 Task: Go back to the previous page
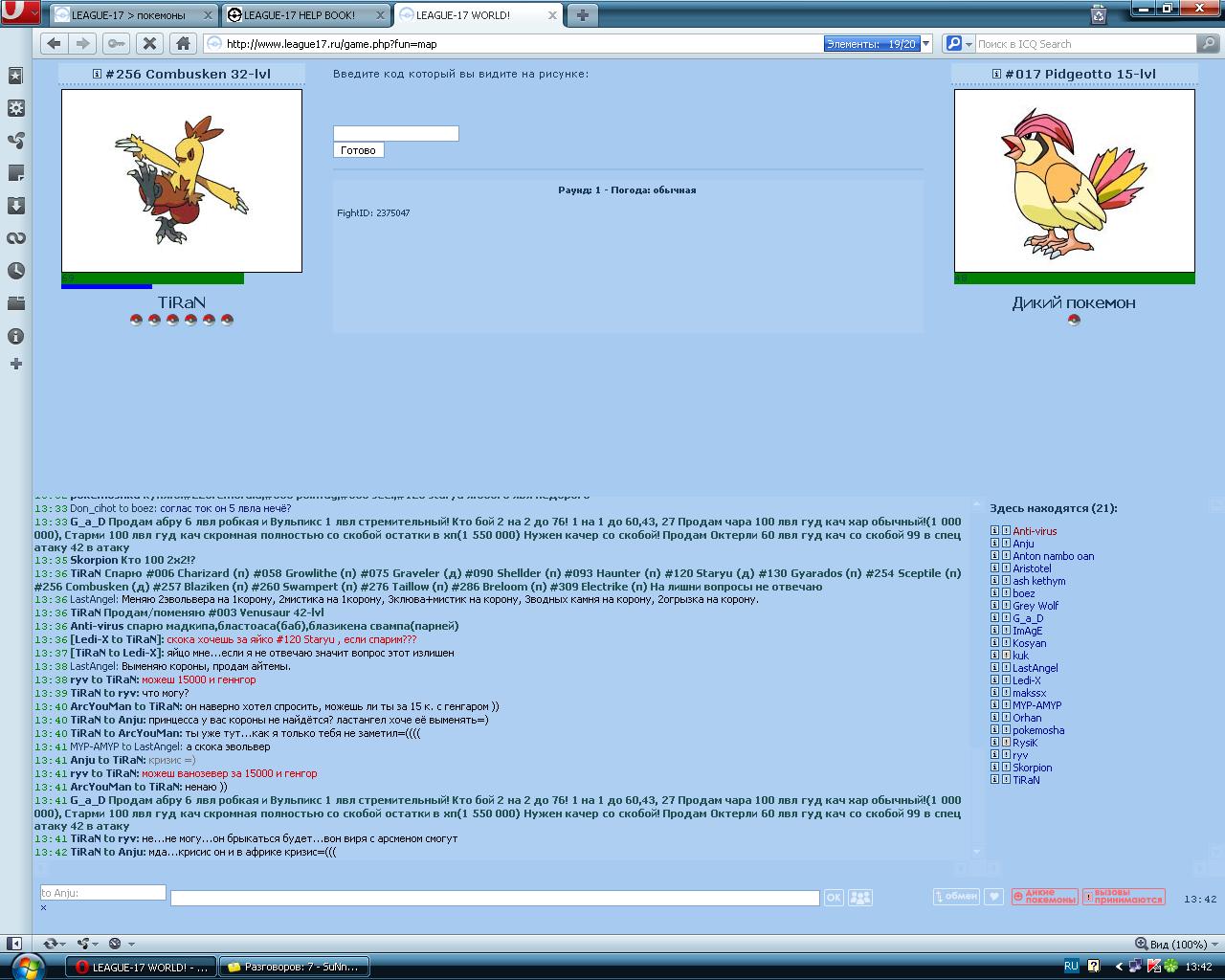(x=54, y=43)
